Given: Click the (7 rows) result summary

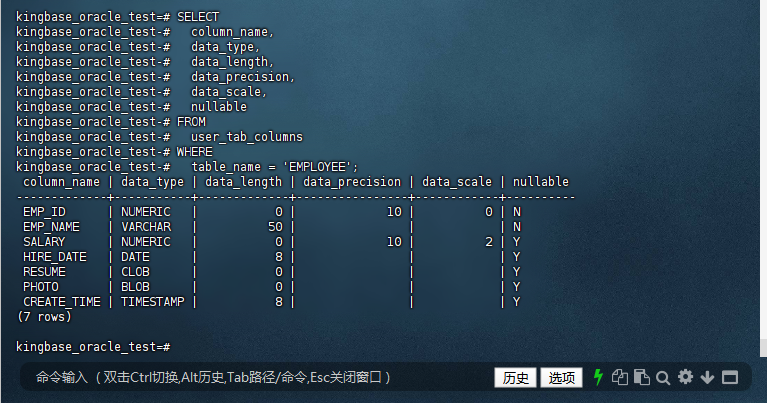Looking at the screenshot, I should pyautogui.click(x=44, y=316).
